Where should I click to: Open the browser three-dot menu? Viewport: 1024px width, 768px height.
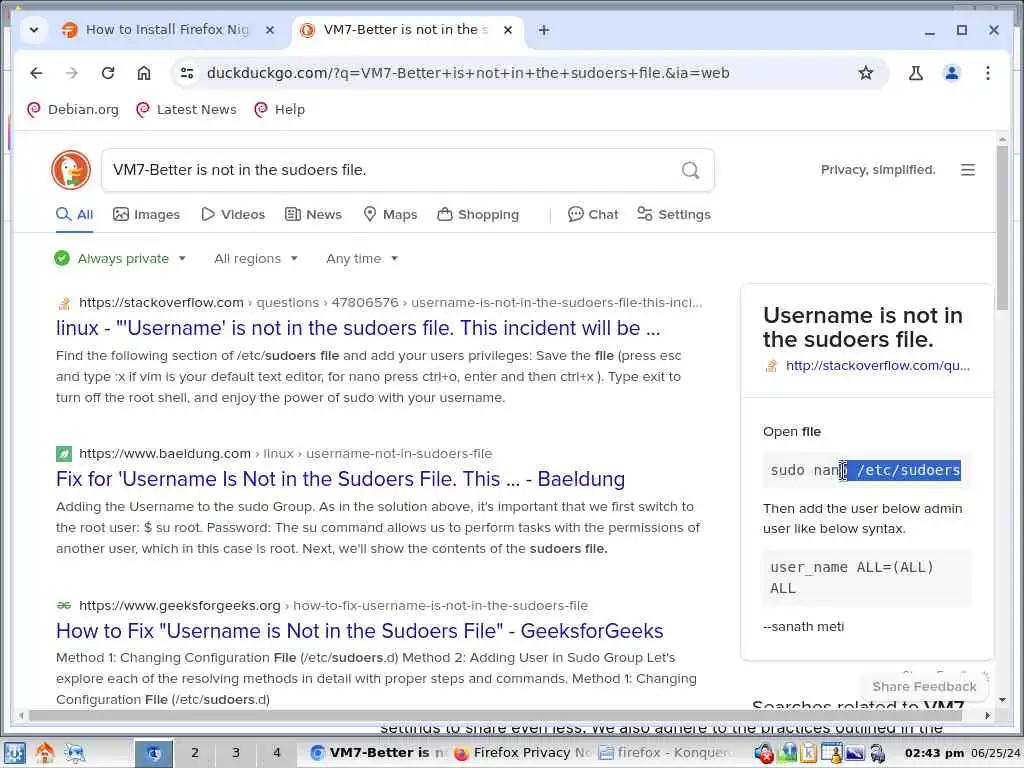(x=987, y=72)
